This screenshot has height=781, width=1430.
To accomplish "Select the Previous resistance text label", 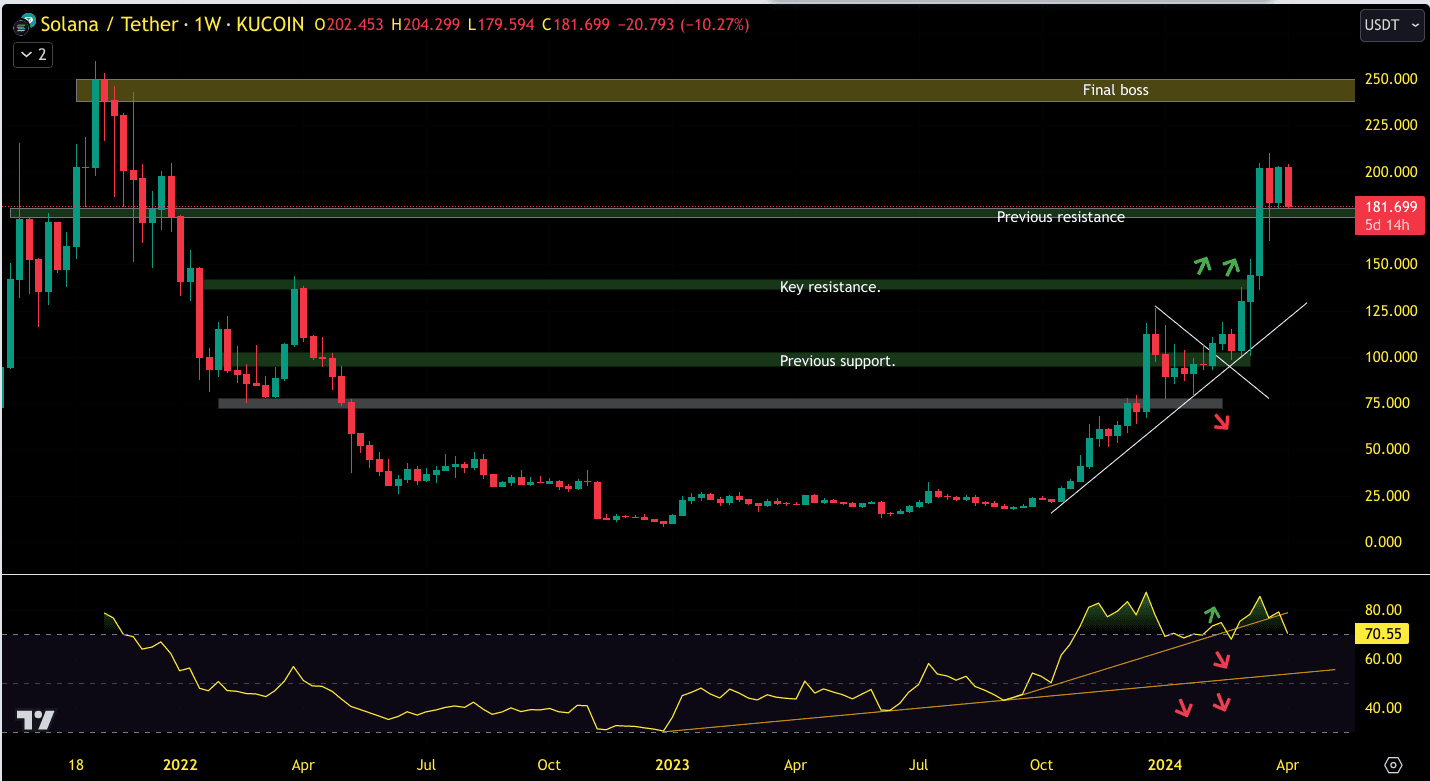I will coord(1061,217).
